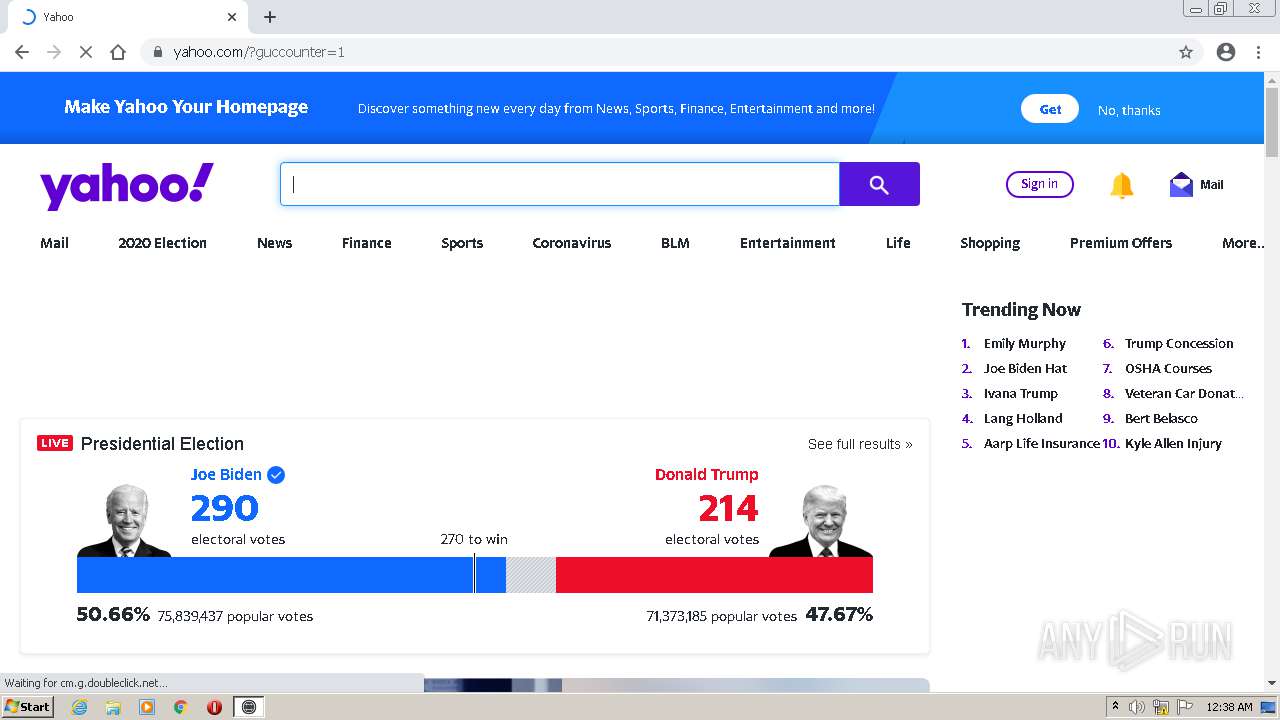Open trending topic Trump Concession
The image size is (1280, 720).
[1179, 343]
